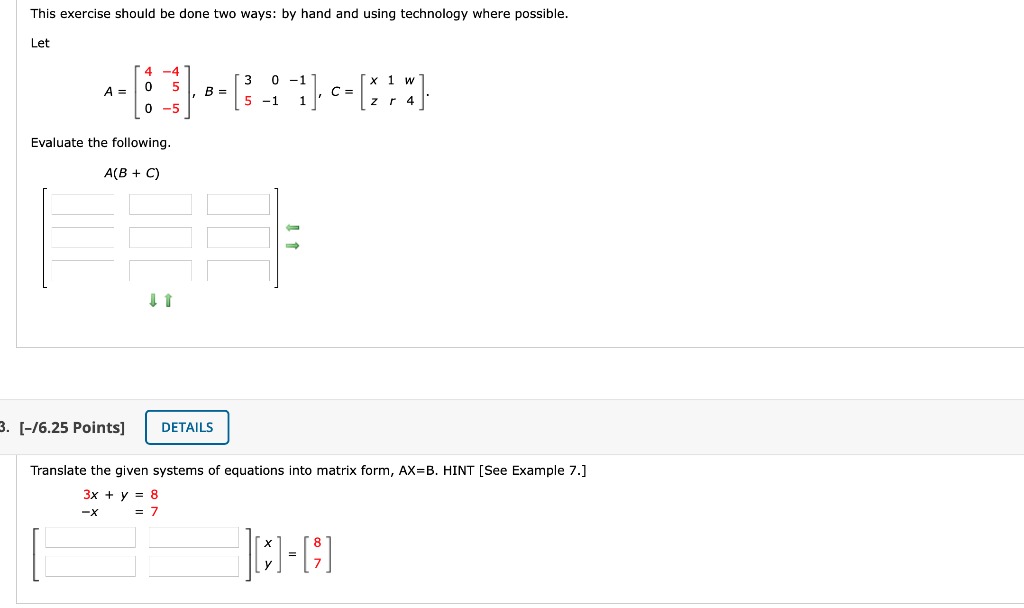Viewport: 1024px width, 608px height.
Task: Click the A(B + C) expression label
Action: pyautogui.click(x=132, y=172)
